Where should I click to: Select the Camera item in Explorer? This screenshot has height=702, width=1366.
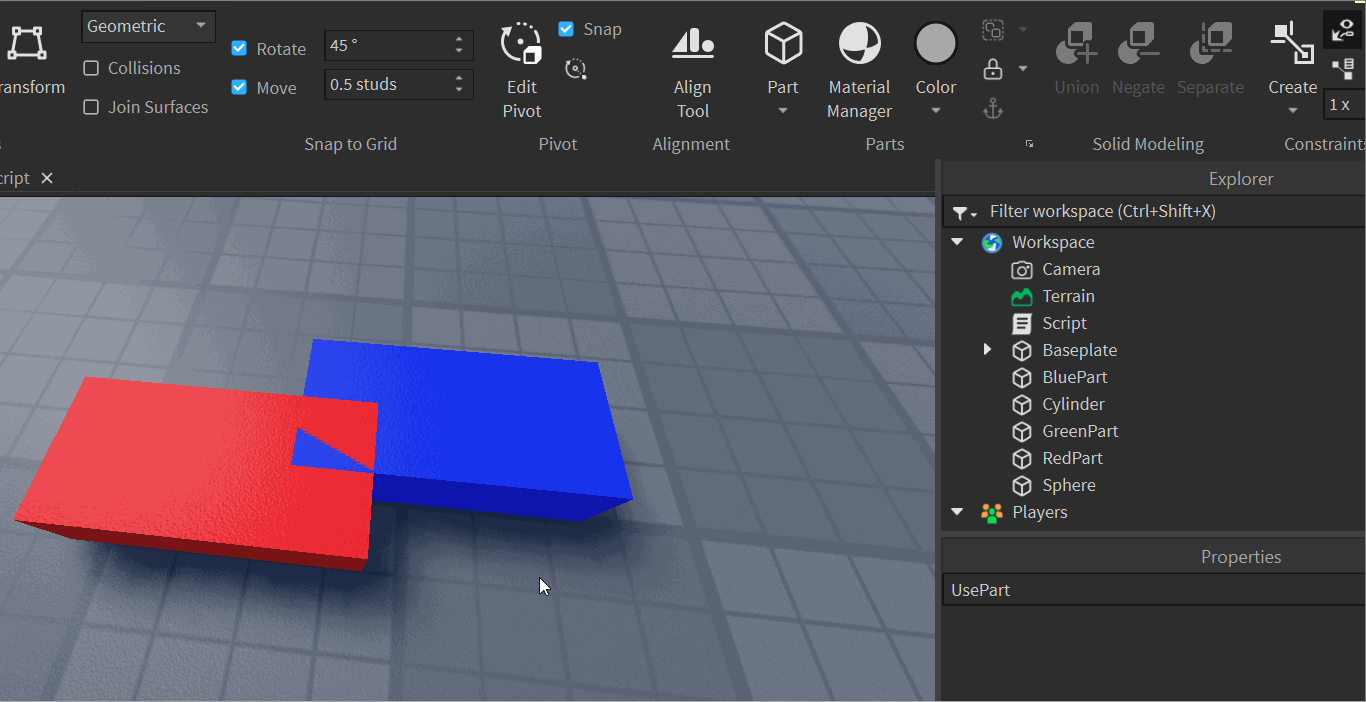(1071, 269)
